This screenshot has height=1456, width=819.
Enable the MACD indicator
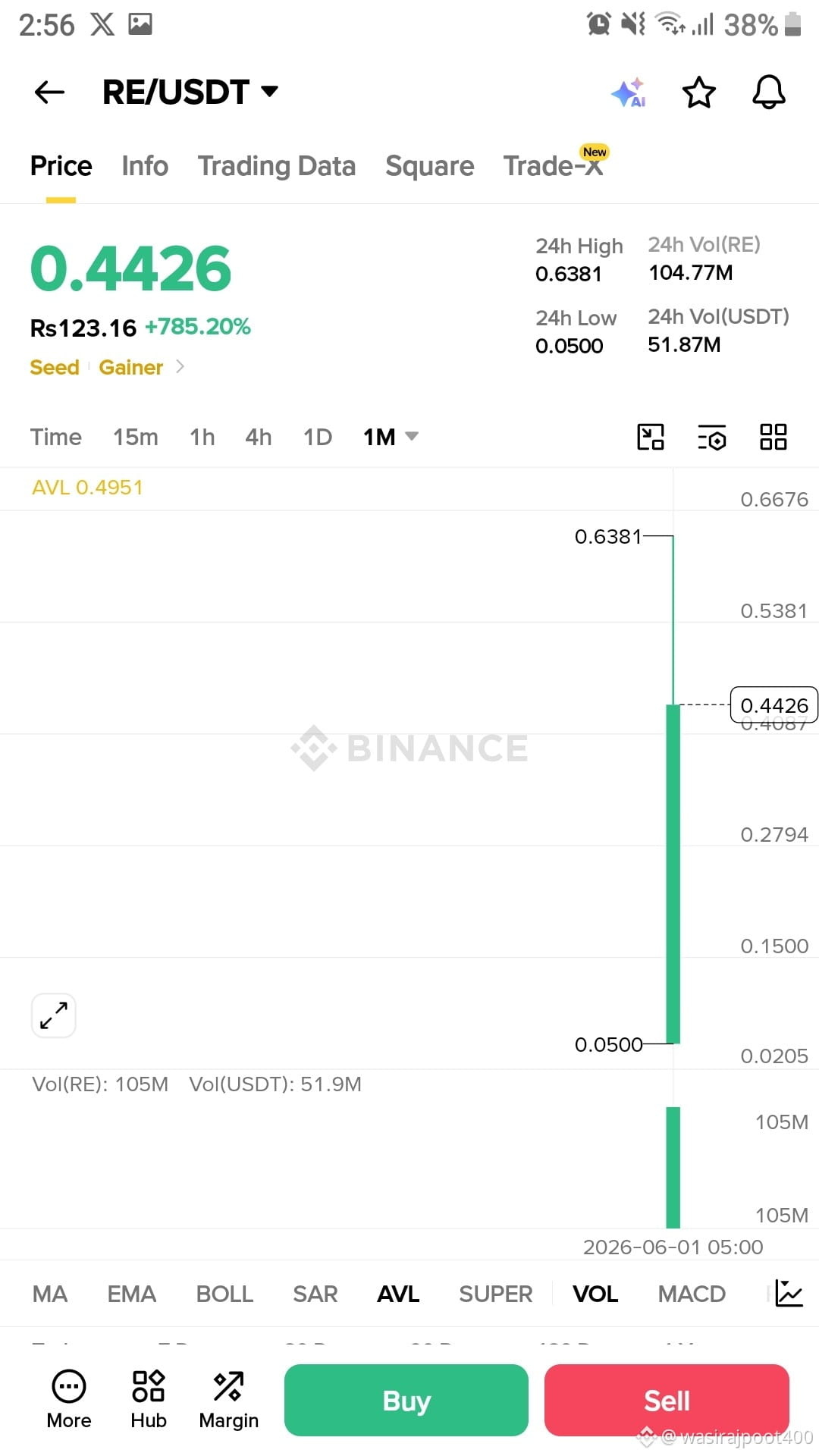click(692, 1294)
